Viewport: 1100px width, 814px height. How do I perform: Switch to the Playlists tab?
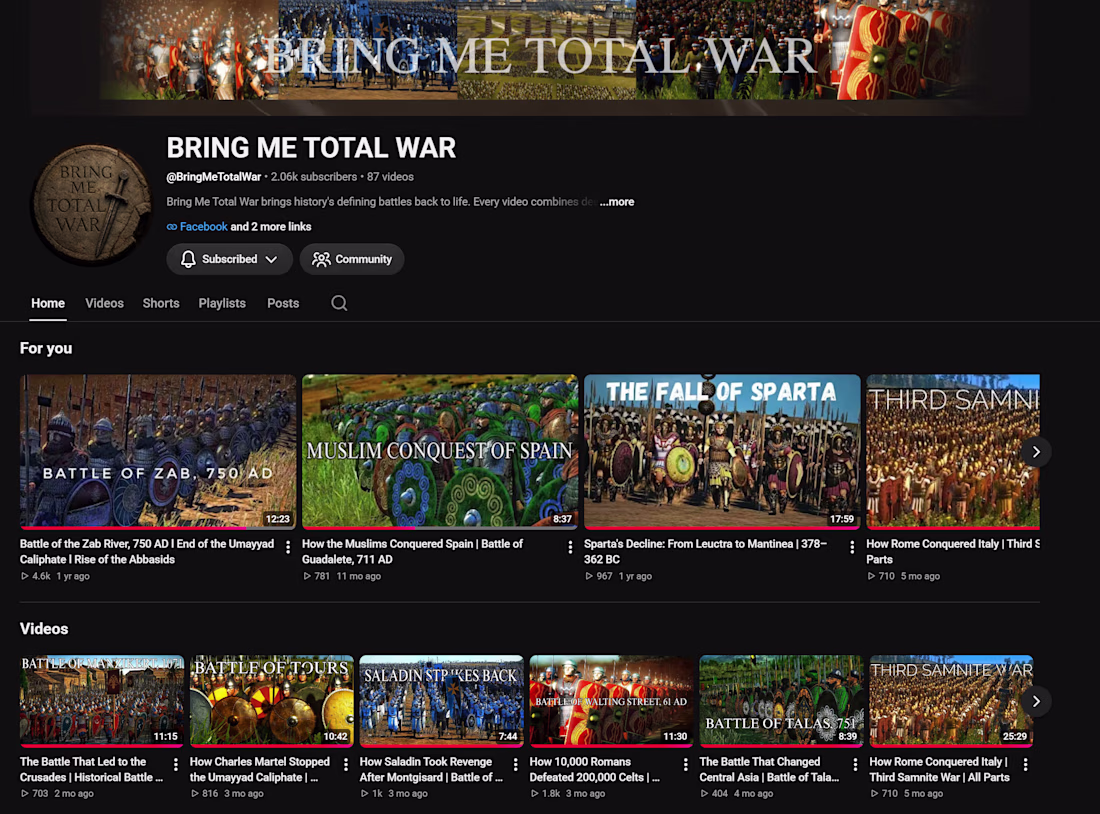tap(222, 303)
